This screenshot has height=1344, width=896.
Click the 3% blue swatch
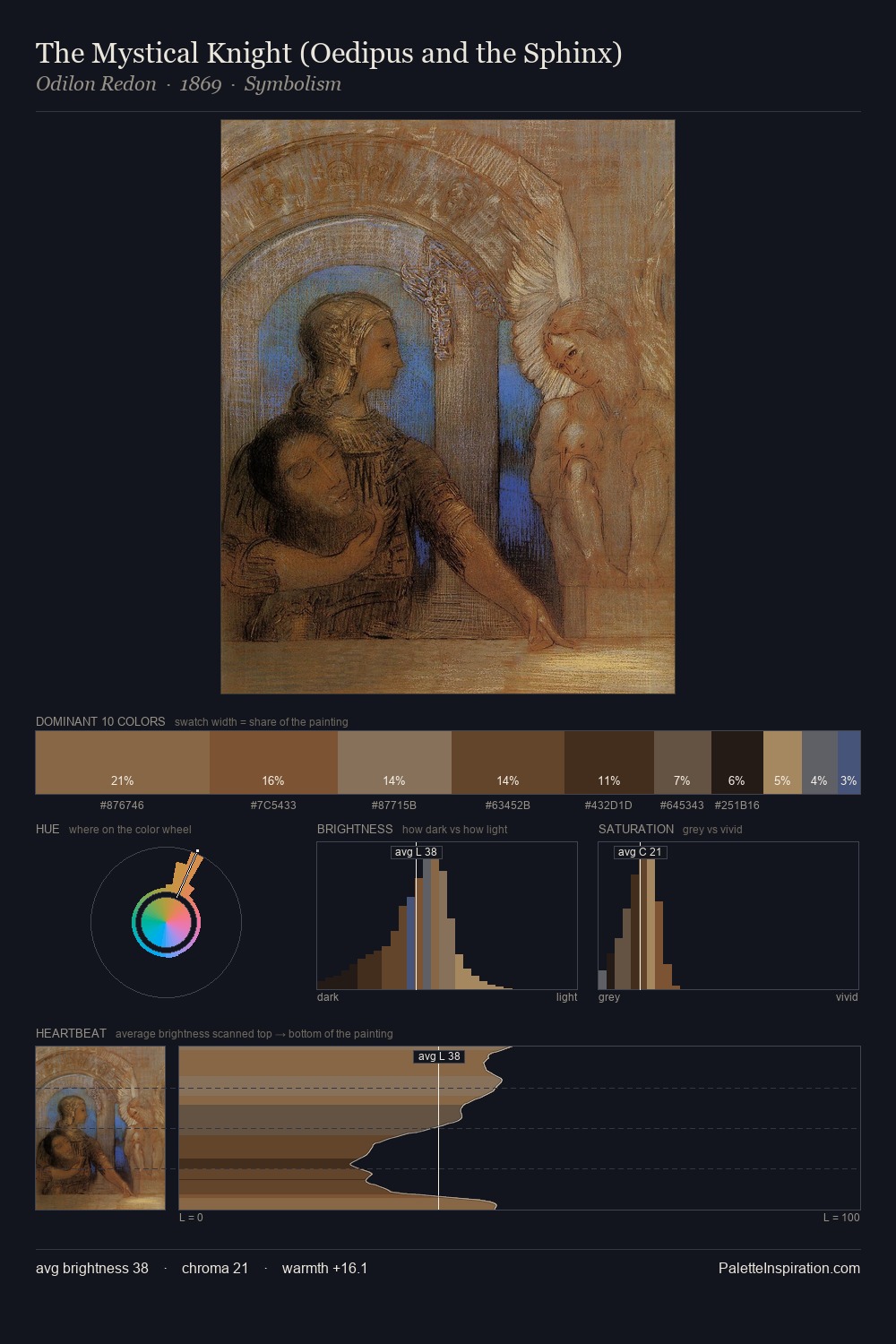pyautogui.click(x=849, y=762)
